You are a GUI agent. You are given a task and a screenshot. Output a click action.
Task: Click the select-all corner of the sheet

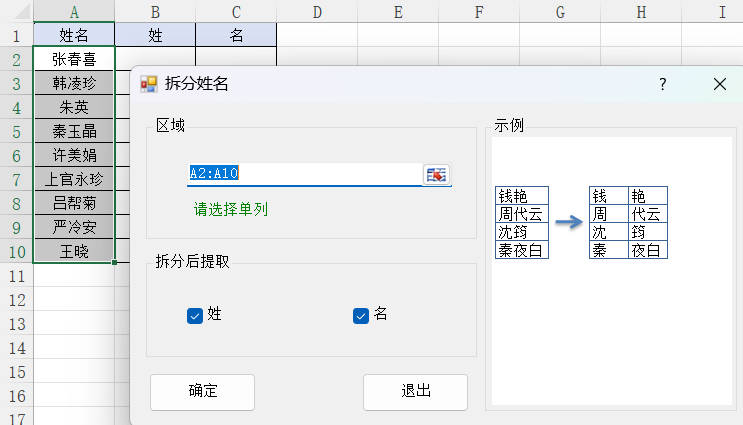pos(16,12)
